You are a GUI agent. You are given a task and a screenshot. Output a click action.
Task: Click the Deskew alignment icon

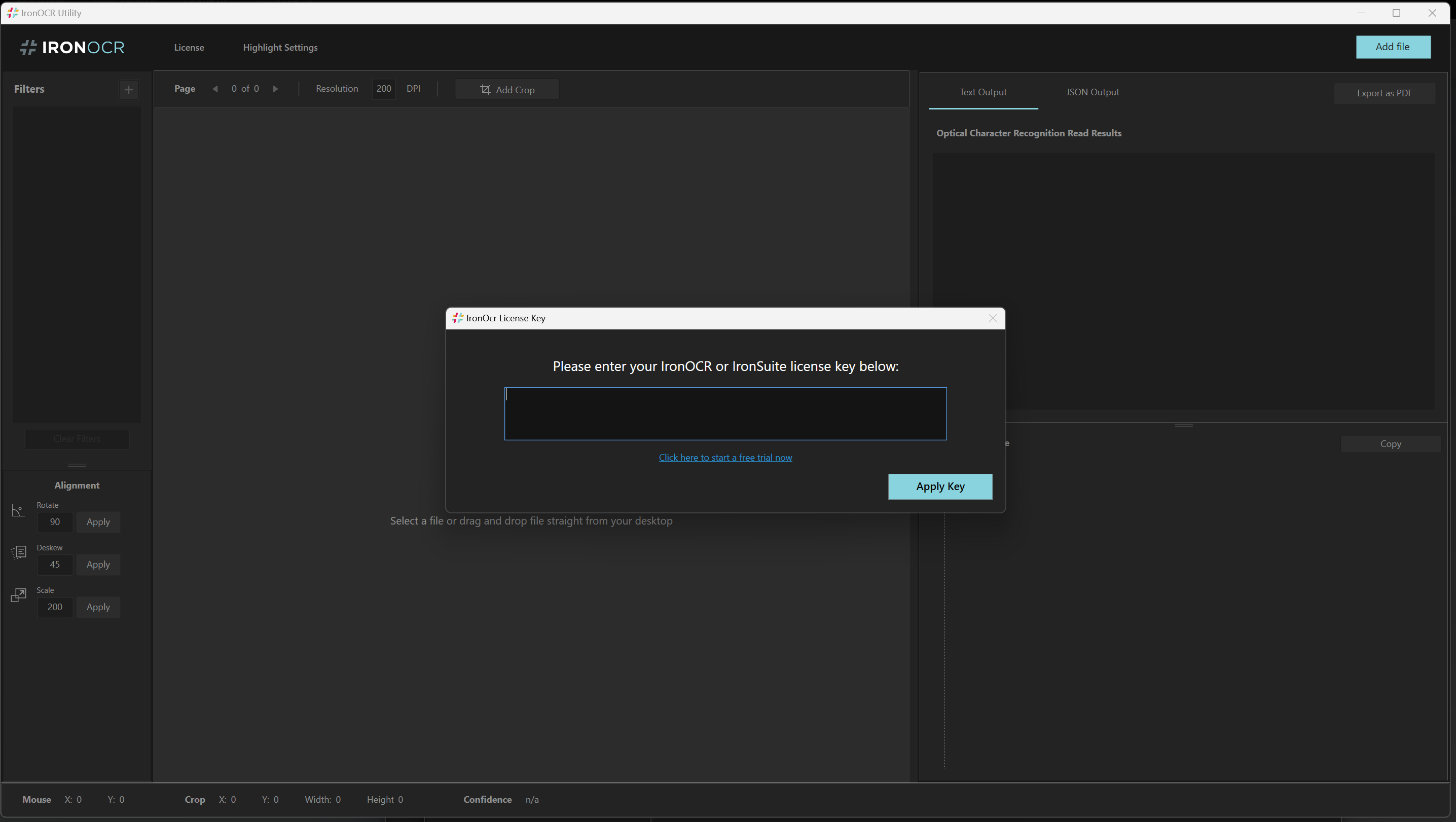(19, 552)
